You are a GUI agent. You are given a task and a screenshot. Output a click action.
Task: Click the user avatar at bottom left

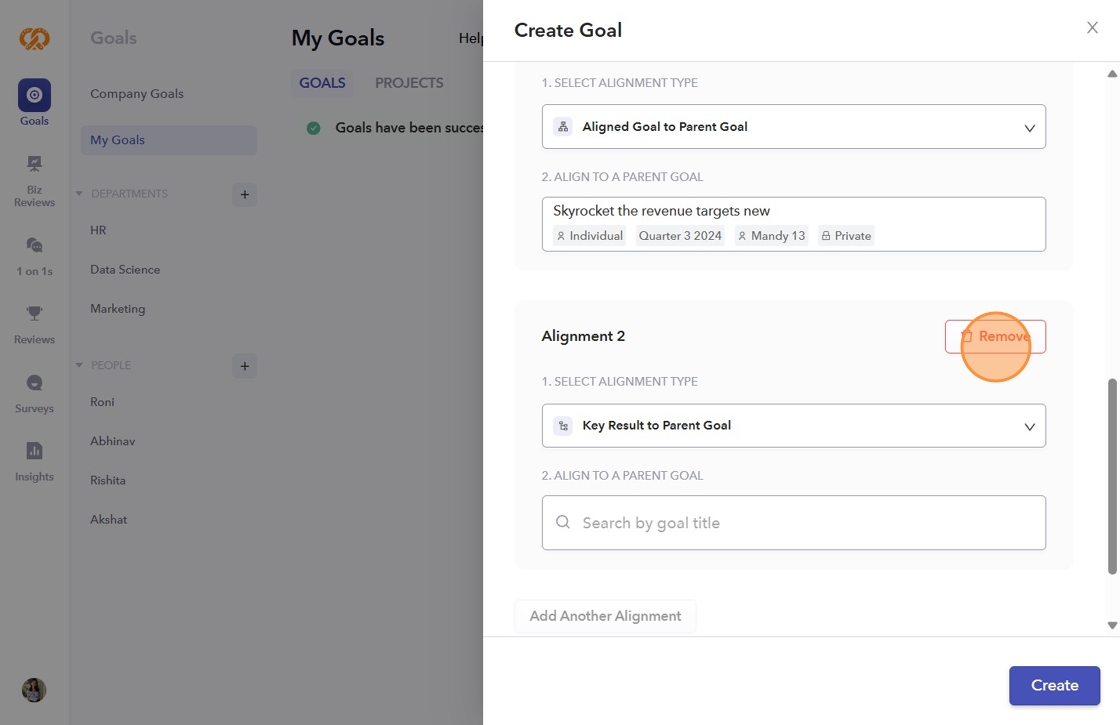click(34, 690)
